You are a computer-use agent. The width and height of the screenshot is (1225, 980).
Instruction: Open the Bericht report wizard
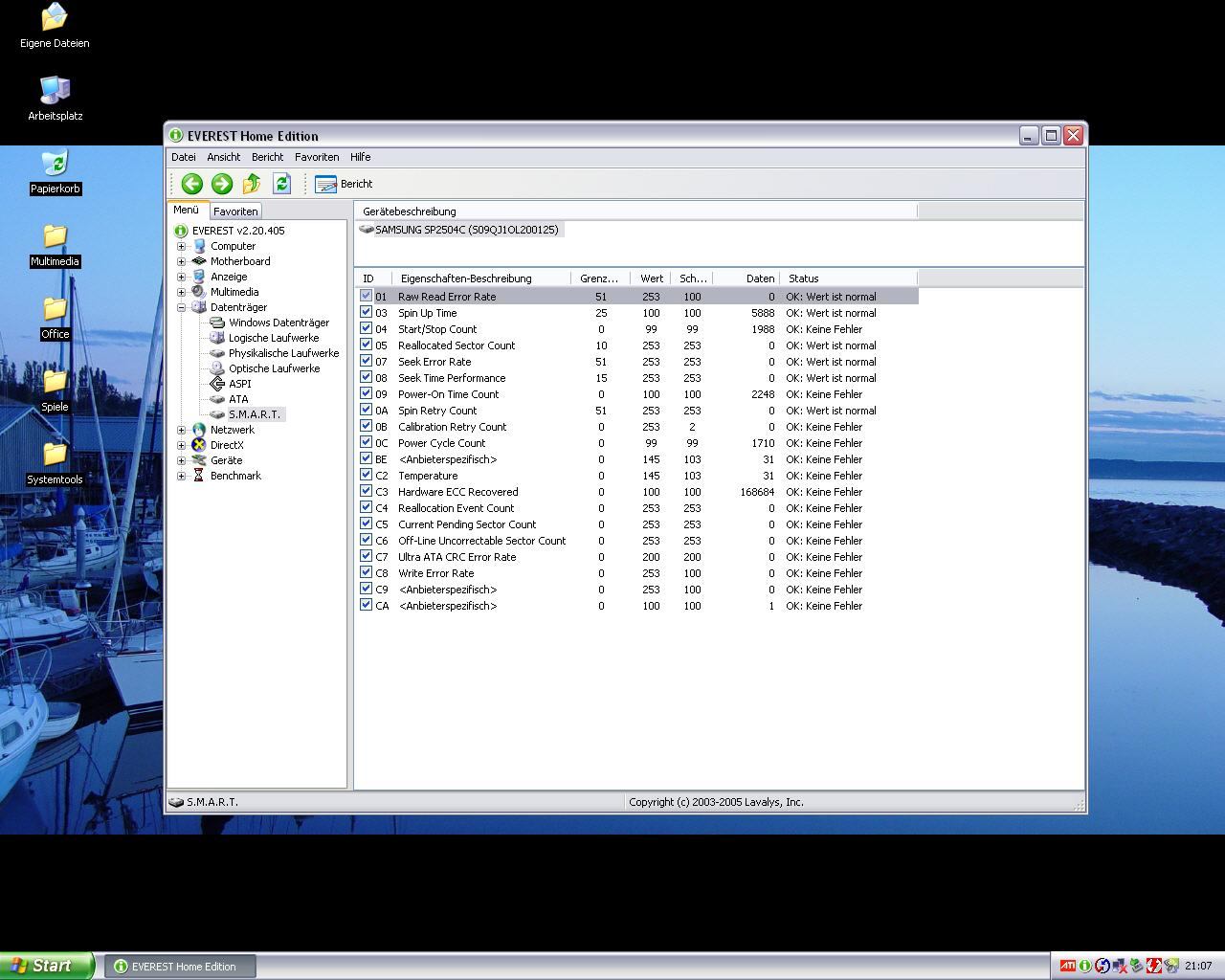point(344,184)
